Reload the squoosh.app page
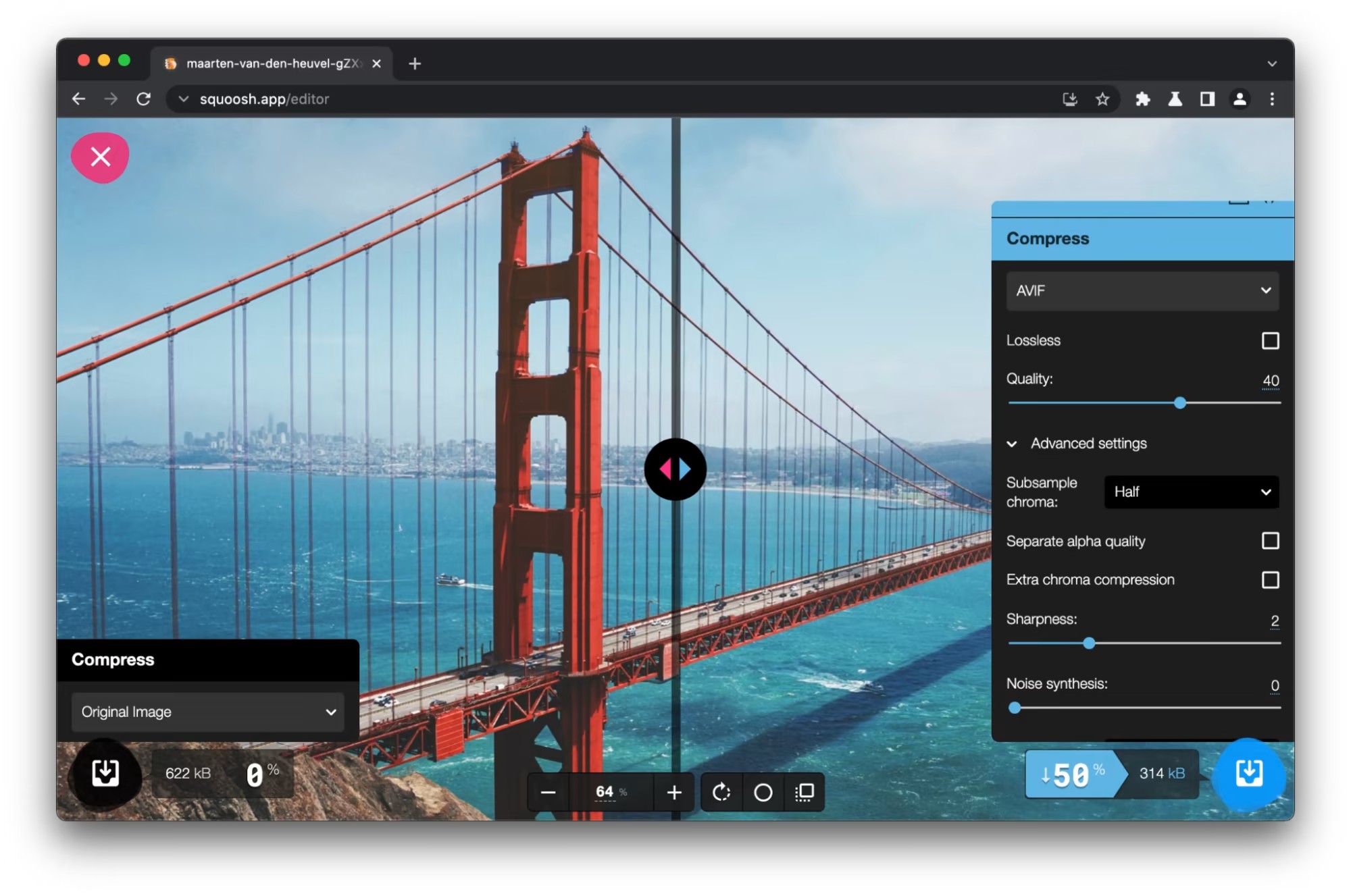This screenshot has height=896, width=1351. click(x=143, y=99)
